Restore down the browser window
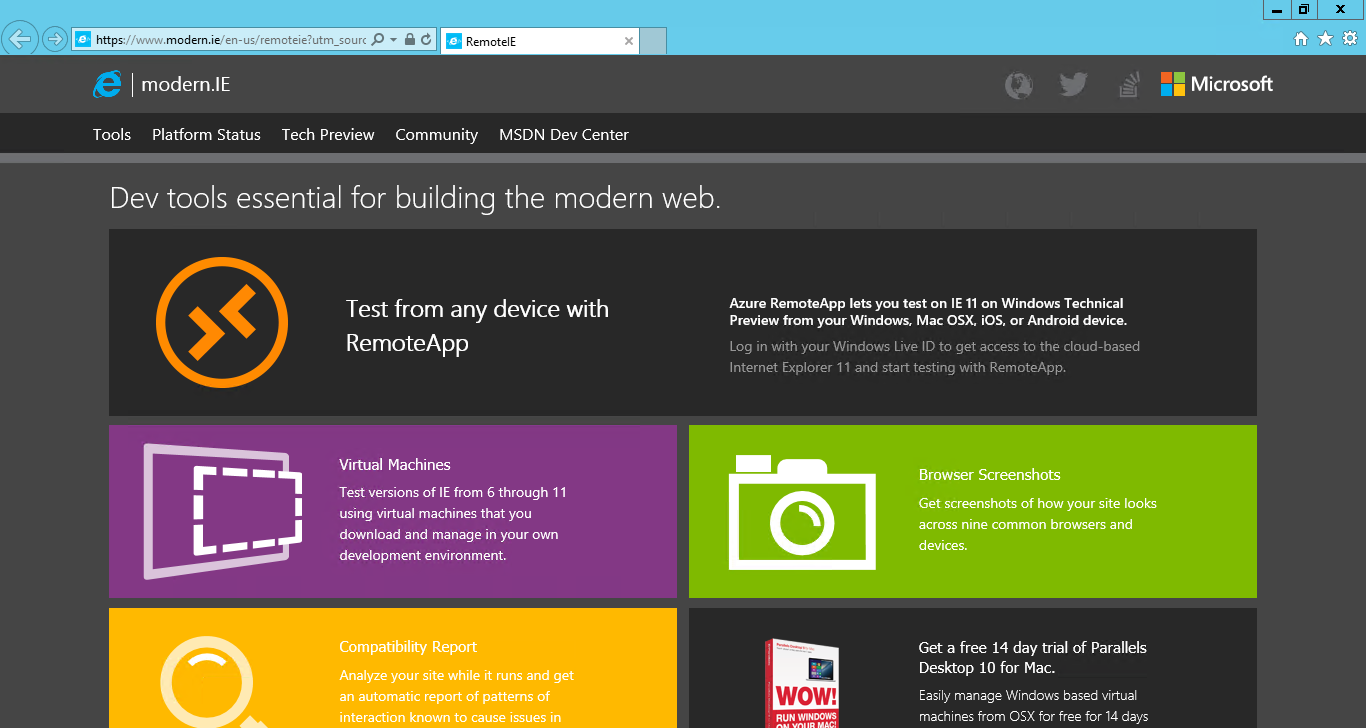Viewport: 1366px width, 728px height. pos(1304,9)
